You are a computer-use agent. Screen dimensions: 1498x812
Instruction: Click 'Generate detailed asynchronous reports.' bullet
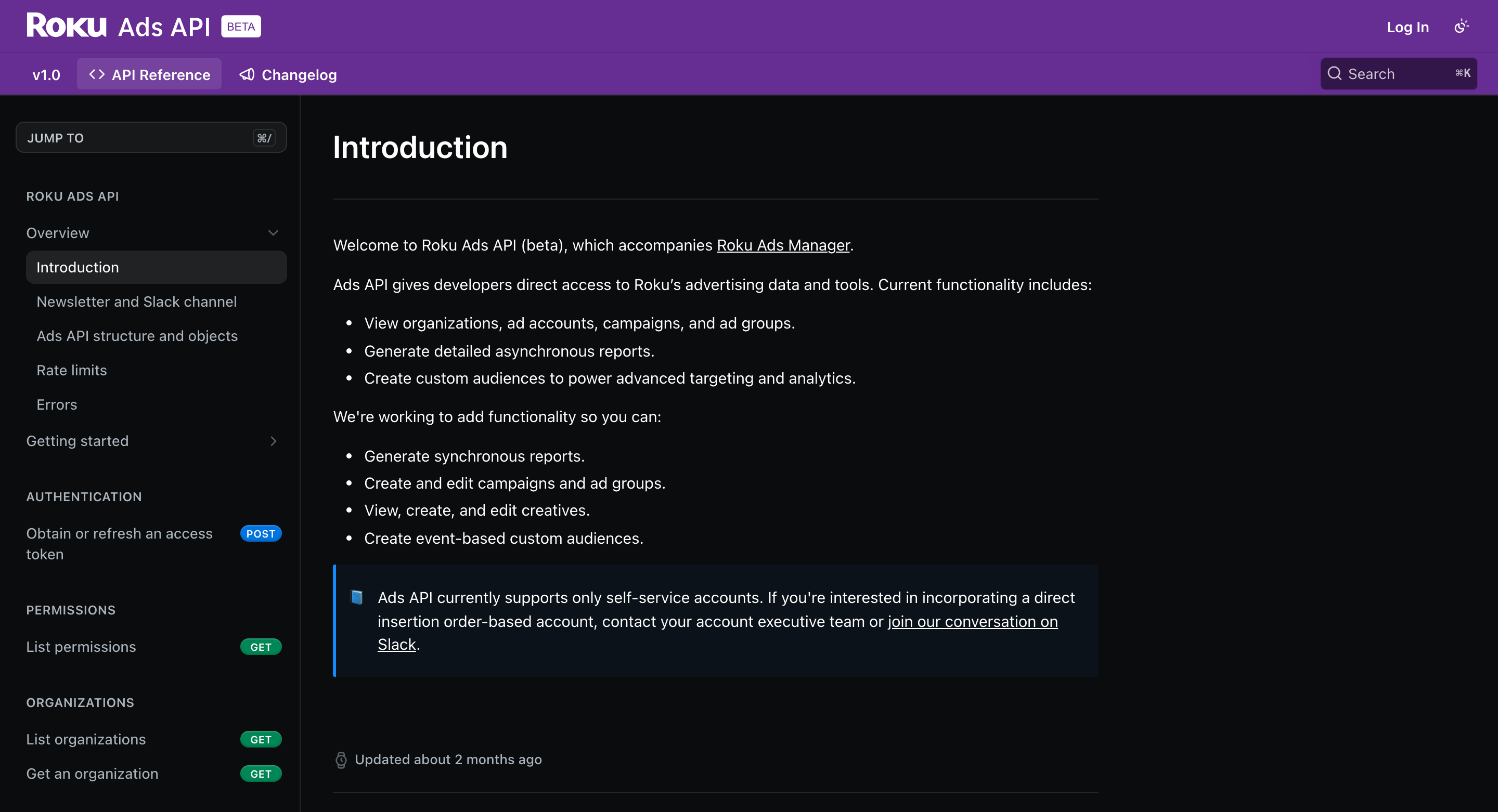[509, 351]
